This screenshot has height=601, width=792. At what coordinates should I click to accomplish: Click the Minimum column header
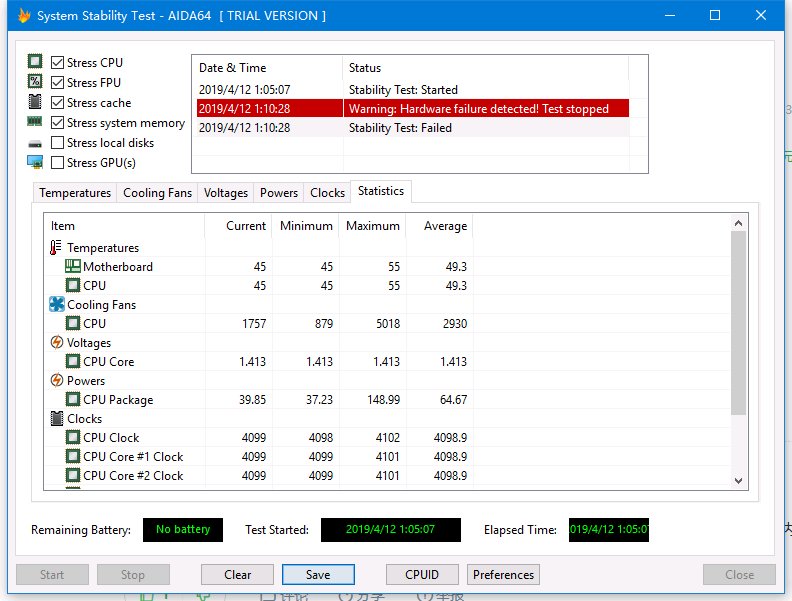point(306,226)
